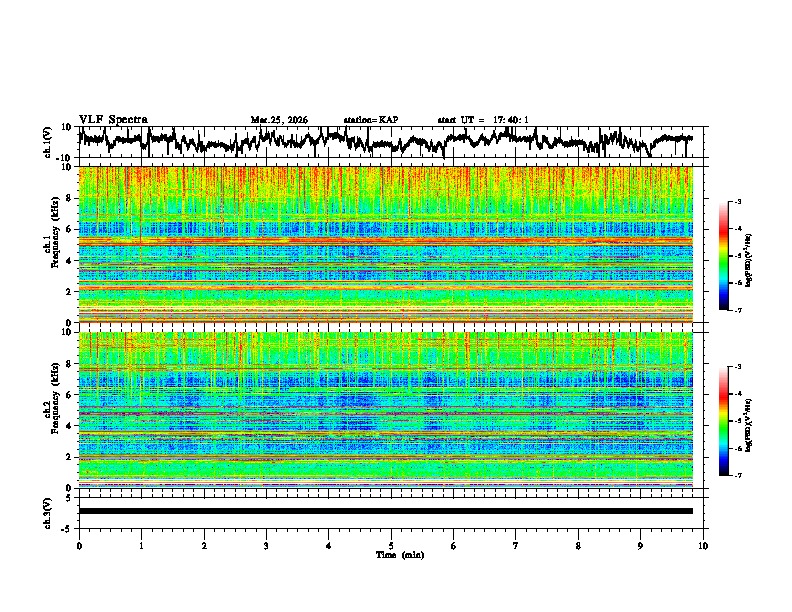Image resolution: width=792 pixels, height=612 pixels.
Task: Click the "VLF Spectra" plot title
Action: click(113, 120)
